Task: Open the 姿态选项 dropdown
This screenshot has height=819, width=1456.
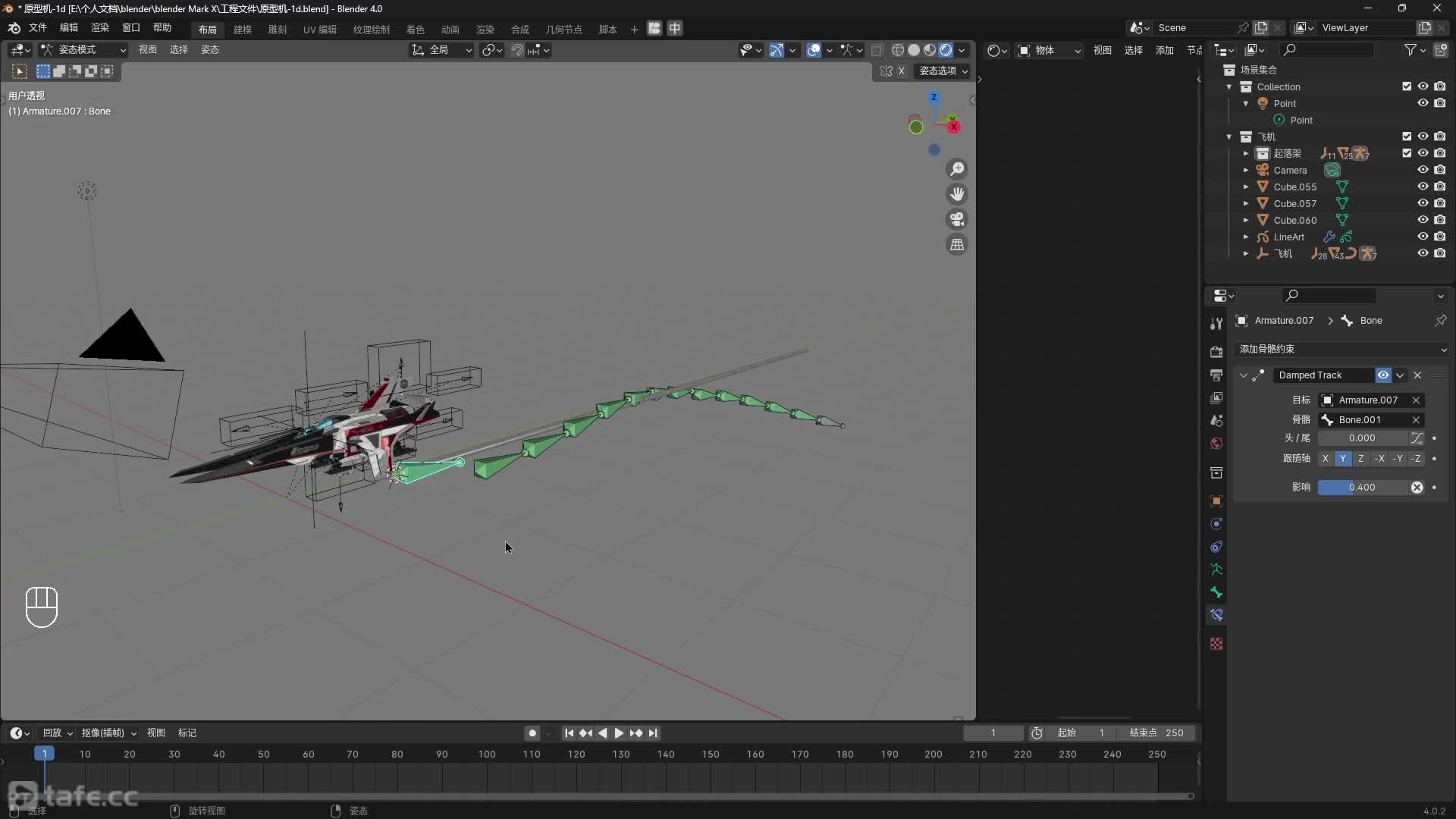Action: pyautogui.click(x=943, y=71)
